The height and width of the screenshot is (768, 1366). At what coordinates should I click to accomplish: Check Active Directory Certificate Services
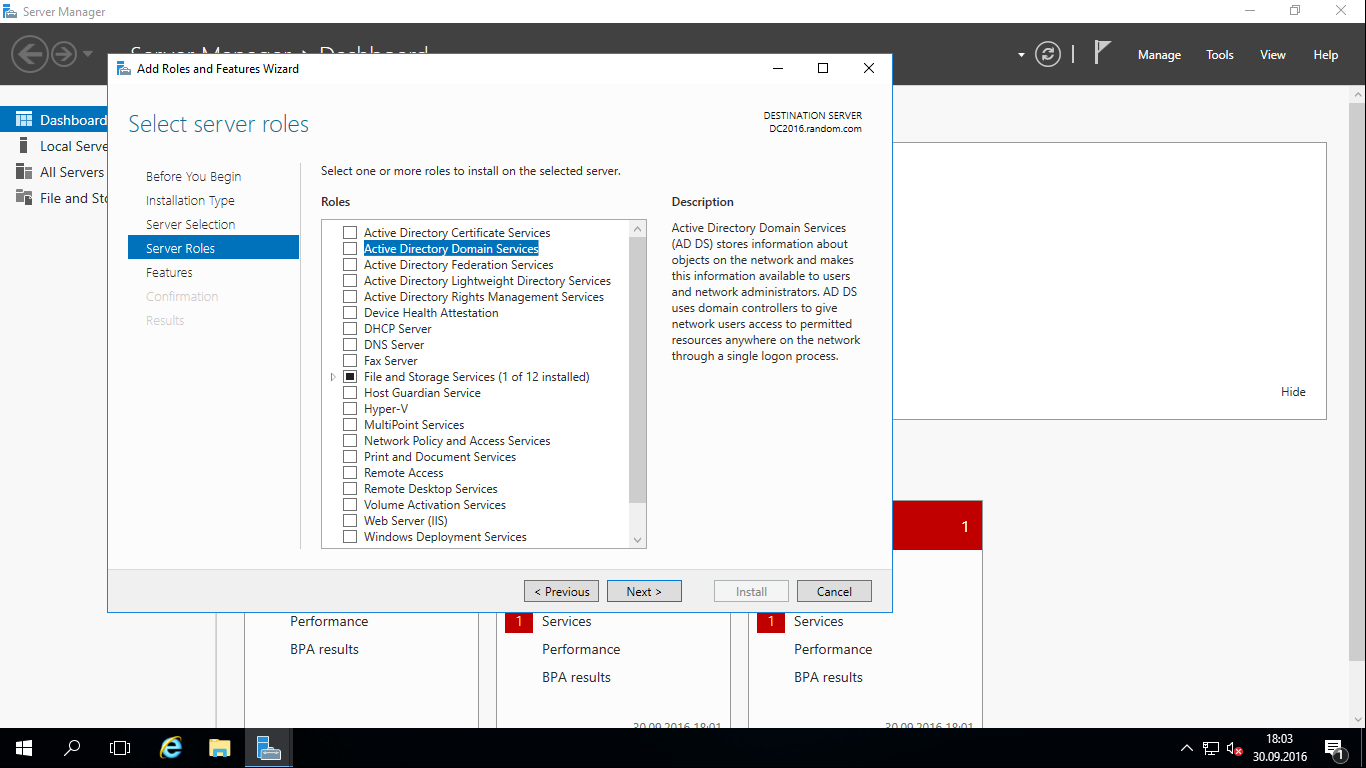click(350, 233)
